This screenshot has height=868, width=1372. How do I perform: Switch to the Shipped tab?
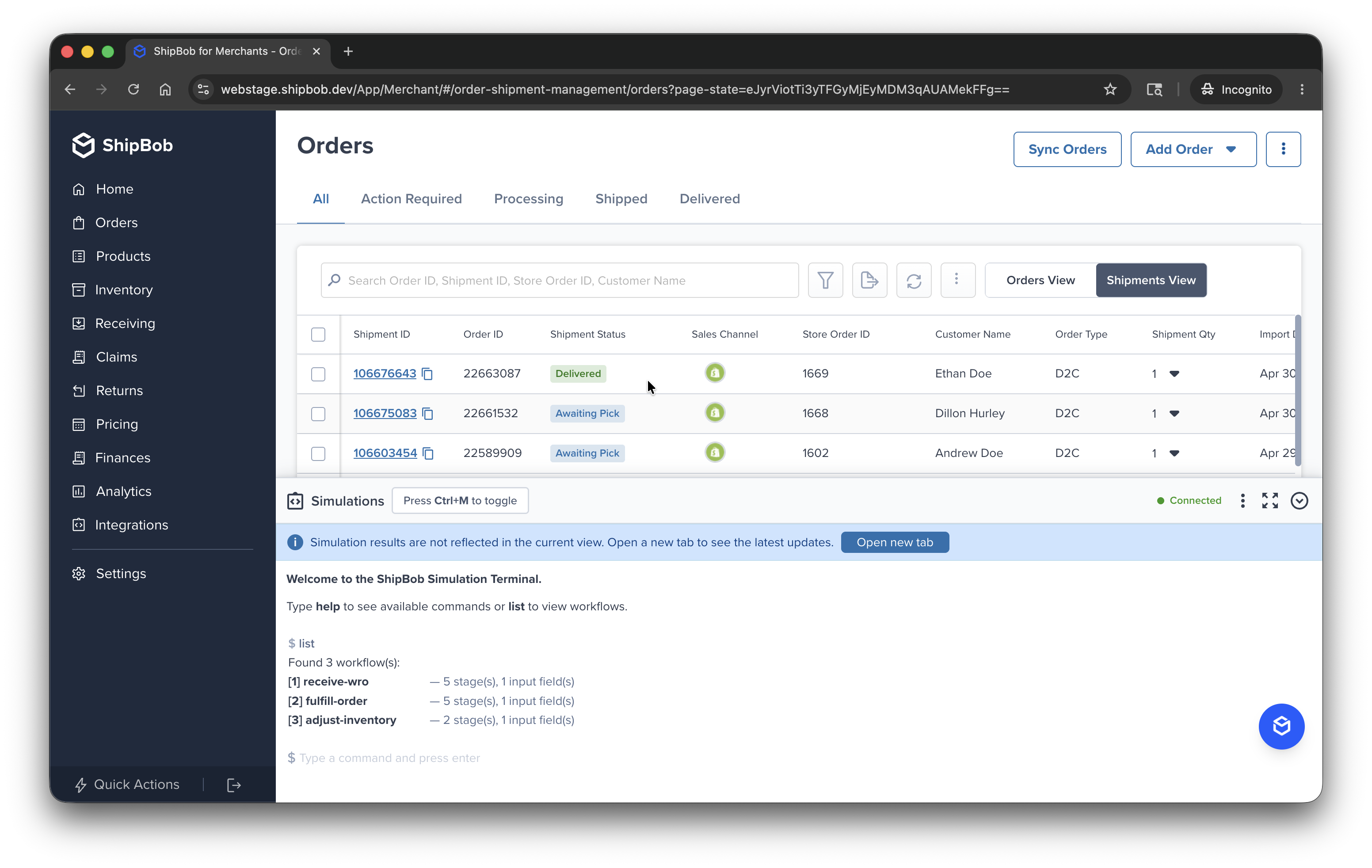[x=621, y=199]
